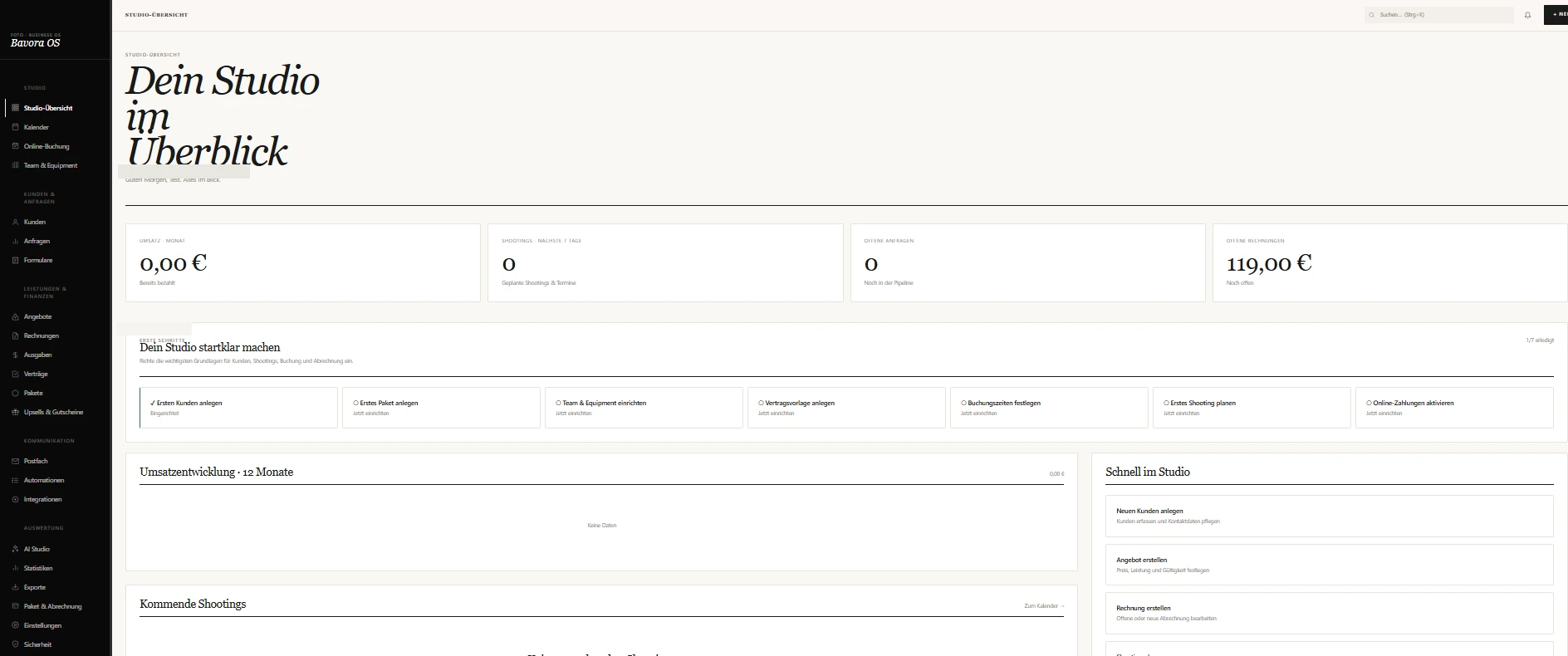Screen dimensions: 1568x656
Task: Click the Sicherheit shield icon
Action: (16, 644)
